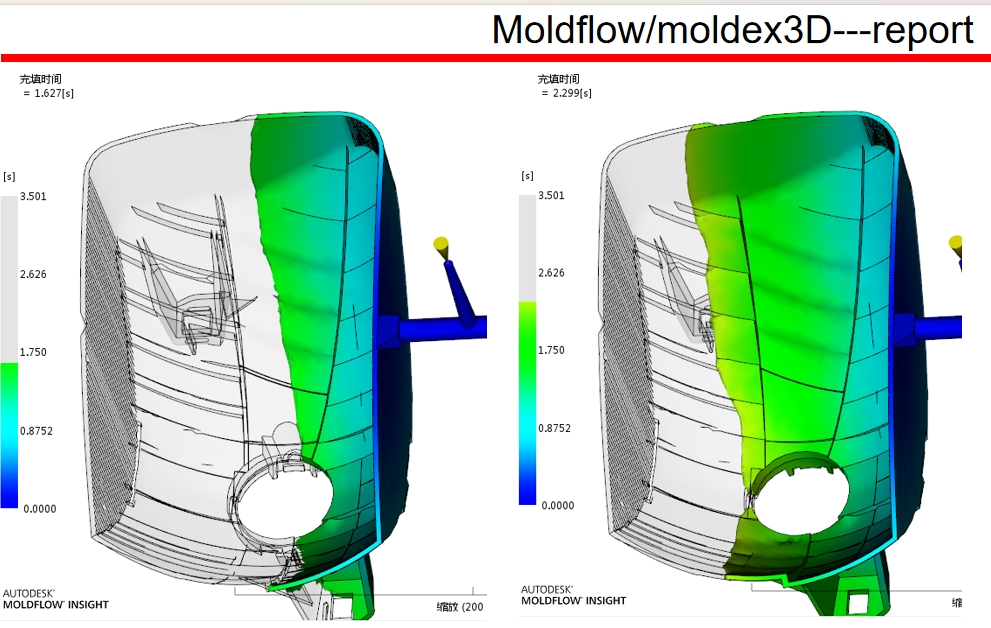991x628 pixels.
Task: Select the '= 2.299[s]' fill time value
Action: 567,93
